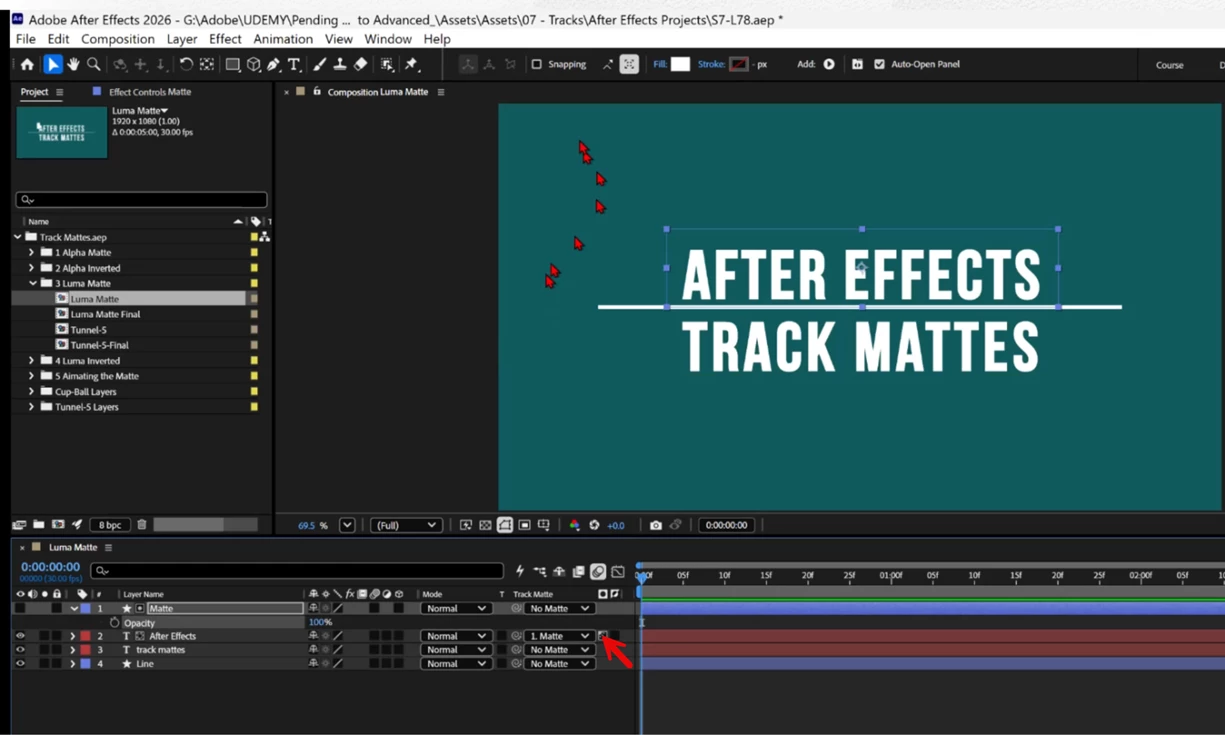Image resolution: width=1225 pixels, height=735 pixels.
Task: Create a new composition from Project panel
Action: [57, 525]
